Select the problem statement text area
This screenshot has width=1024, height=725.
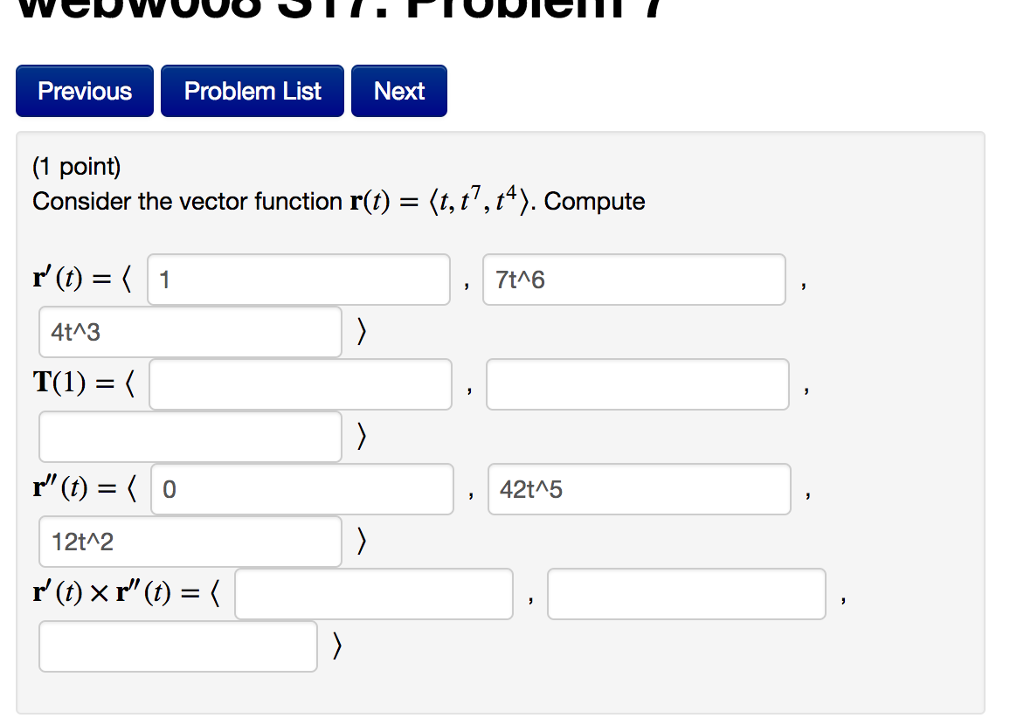(339, 201)
